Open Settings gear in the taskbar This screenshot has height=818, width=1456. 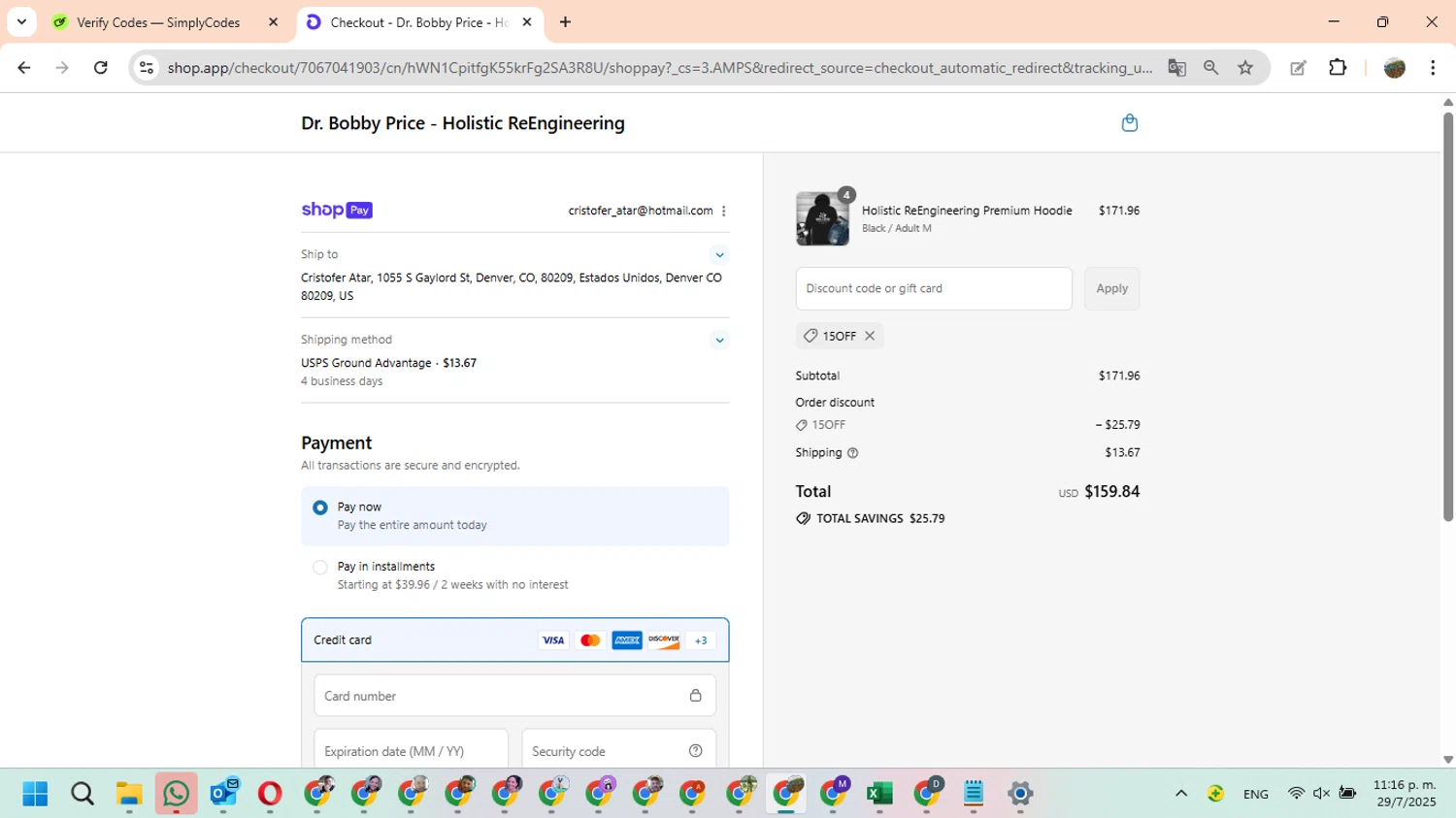[x=1020, y=794]
